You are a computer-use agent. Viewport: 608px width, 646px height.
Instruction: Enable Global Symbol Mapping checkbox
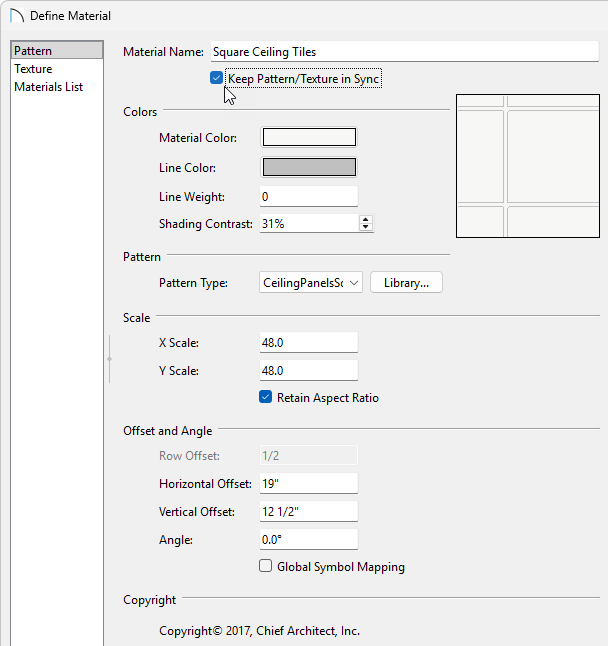click(x=266, y=567)
